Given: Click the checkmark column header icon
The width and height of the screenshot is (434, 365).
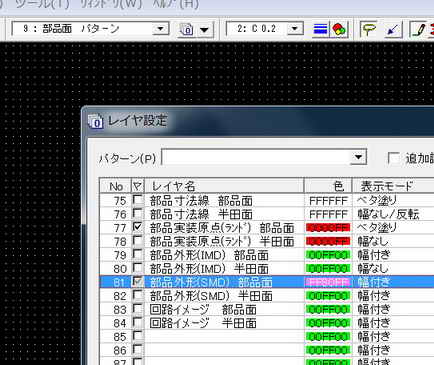Looking at the screenshot, I should coord(137,186).
